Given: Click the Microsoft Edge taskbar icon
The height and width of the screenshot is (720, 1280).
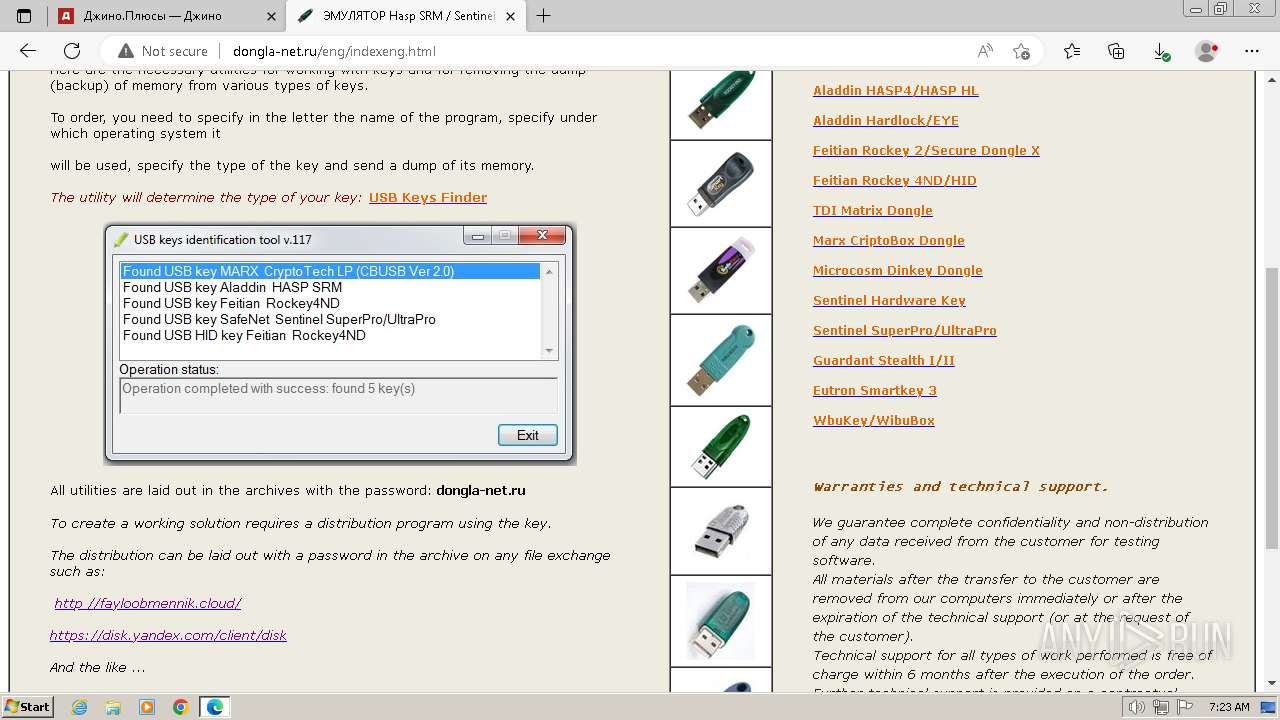Looking at the screenshot, I should pyautogui.click(x=215, y=707).
